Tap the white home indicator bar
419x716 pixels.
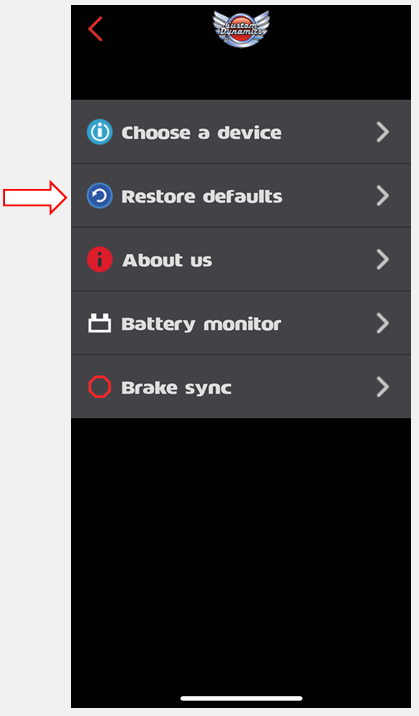click(241, 698)
